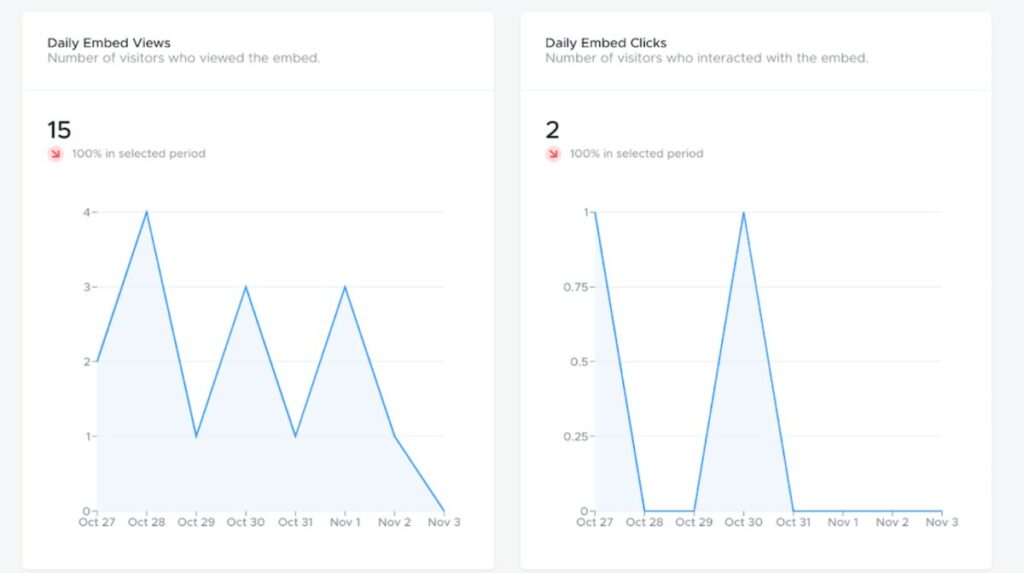Click the 100% in selected period text under Clicks
Image resolution: width=1024 pixels, height=573 pixels.
[x=636, y=154]
